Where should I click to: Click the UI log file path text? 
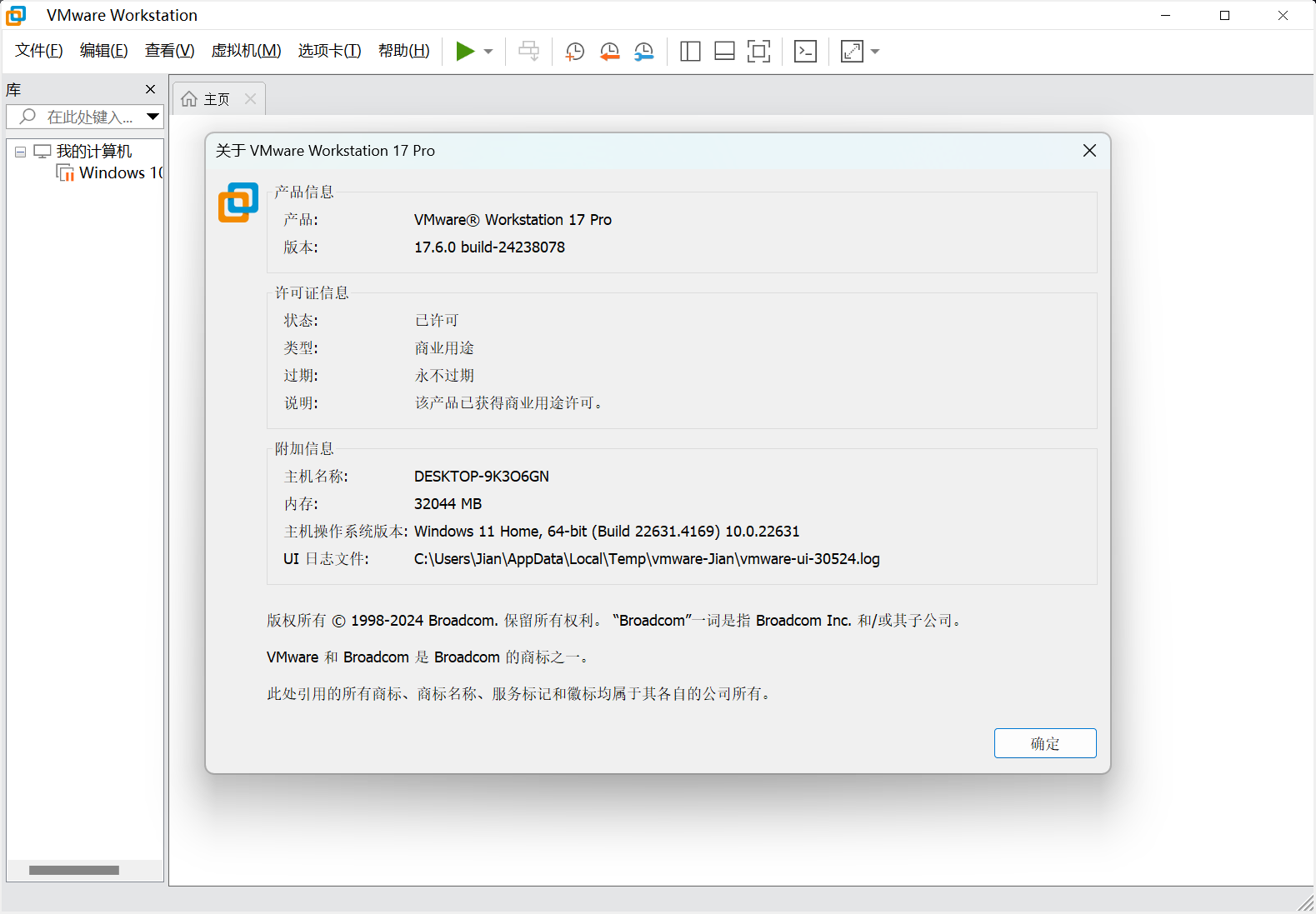pyautogui.click(x=647, y=559)
